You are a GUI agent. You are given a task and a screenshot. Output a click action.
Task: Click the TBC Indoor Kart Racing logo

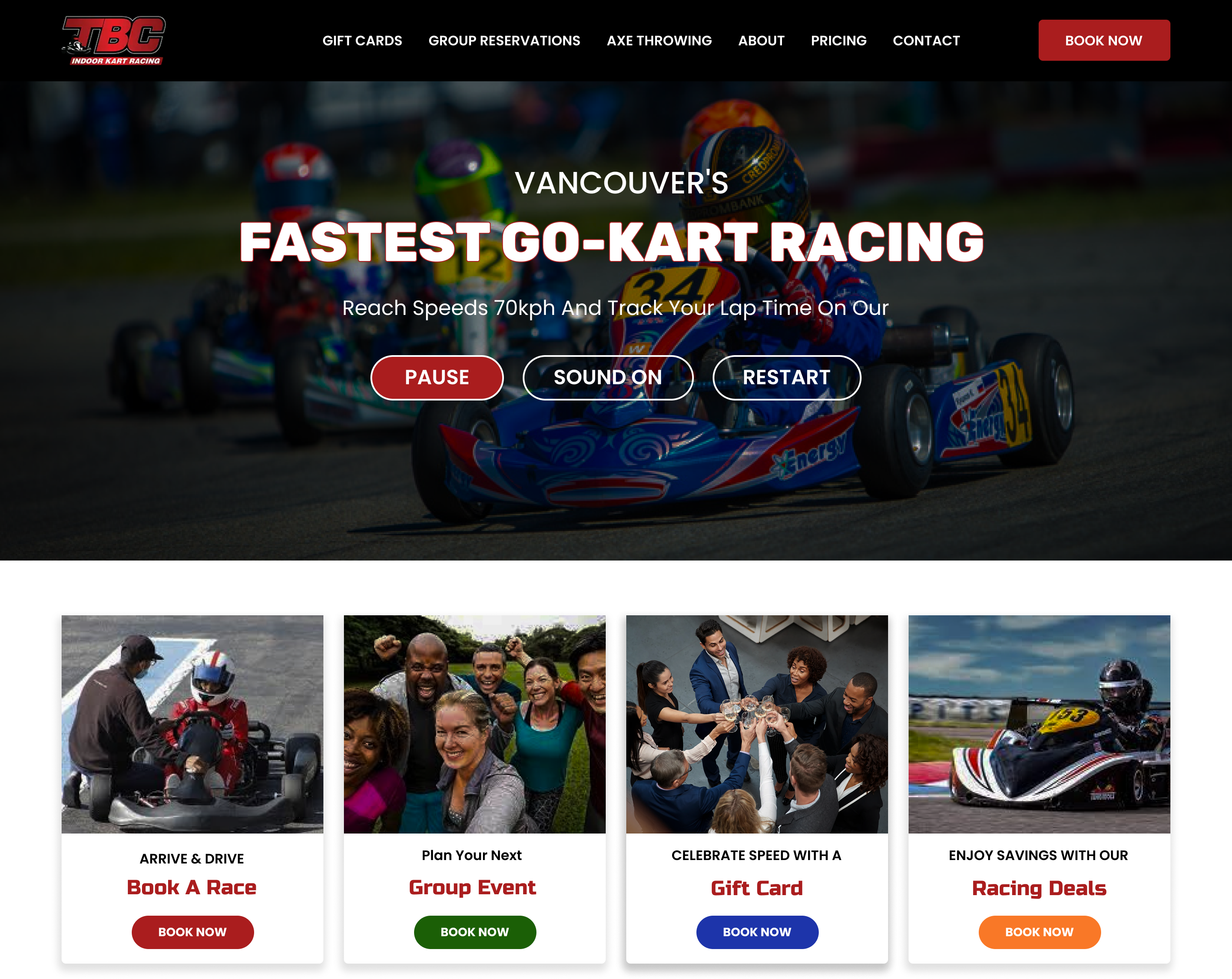pos(114,40)
